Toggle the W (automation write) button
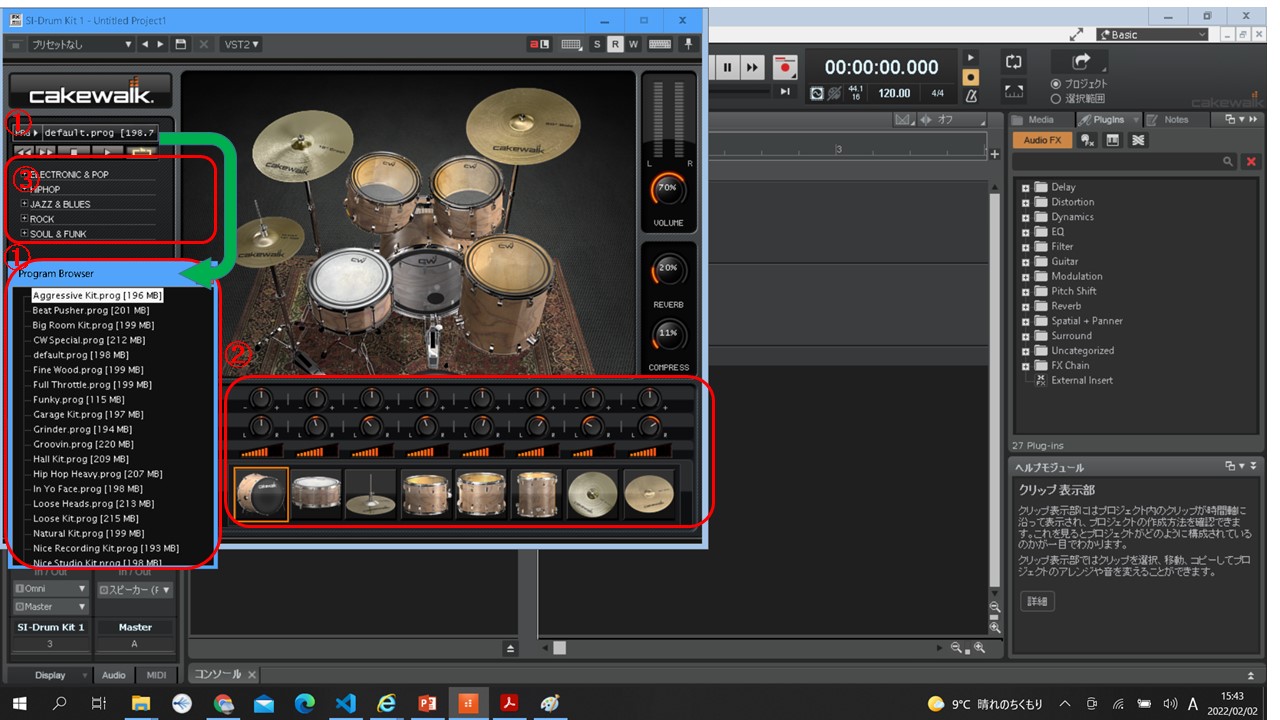 click(x=634, y=44)
